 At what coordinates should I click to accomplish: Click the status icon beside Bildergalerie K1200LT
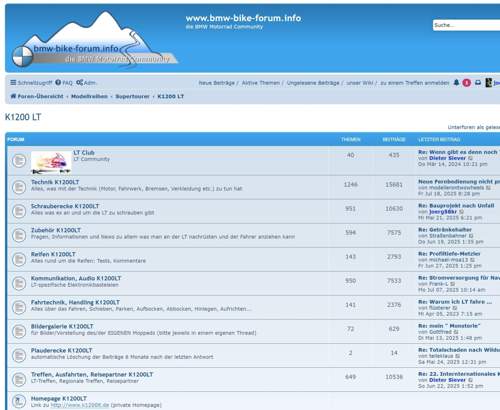click(19, 331)
